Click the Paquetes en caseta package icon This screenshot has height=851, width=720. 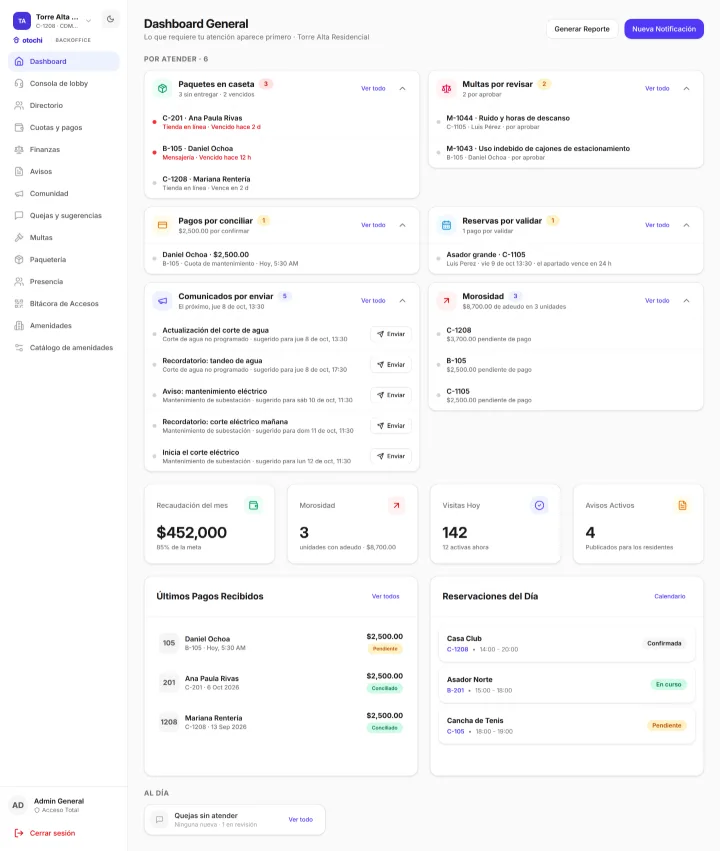[162, 88]
